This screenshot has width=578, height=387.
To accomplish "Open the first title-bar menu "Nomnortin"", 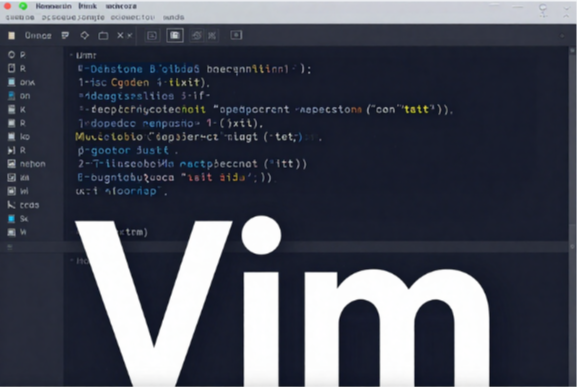I will click(x=53, y=6).
